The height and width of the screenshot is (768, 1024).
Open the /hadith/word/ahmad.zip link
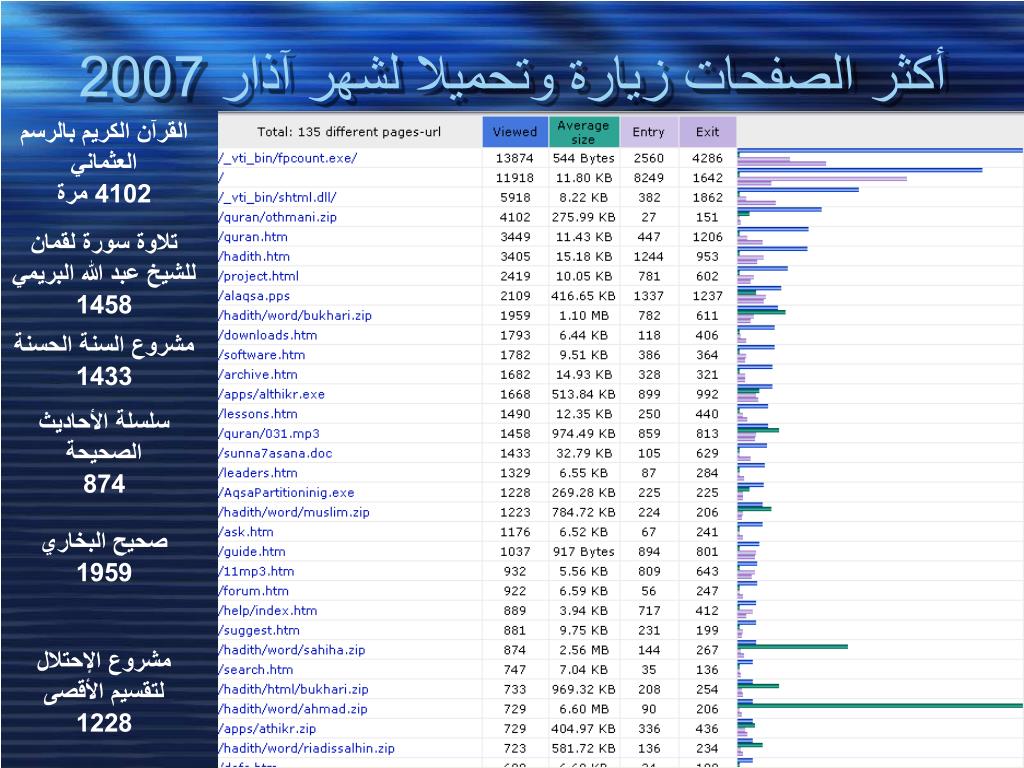point(293,708)
